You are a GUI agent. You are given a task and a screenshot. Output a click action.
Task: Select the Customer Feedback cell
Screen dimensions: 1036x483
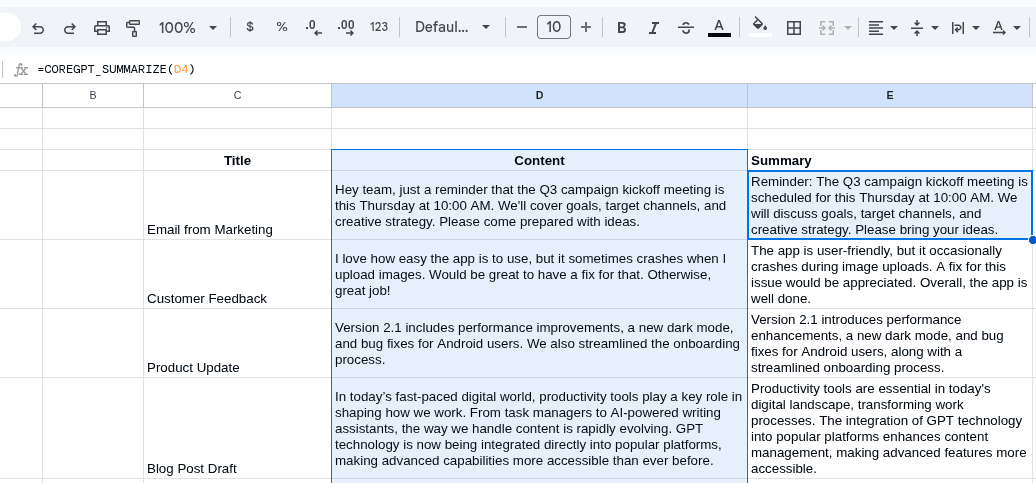tap(237, 274)
